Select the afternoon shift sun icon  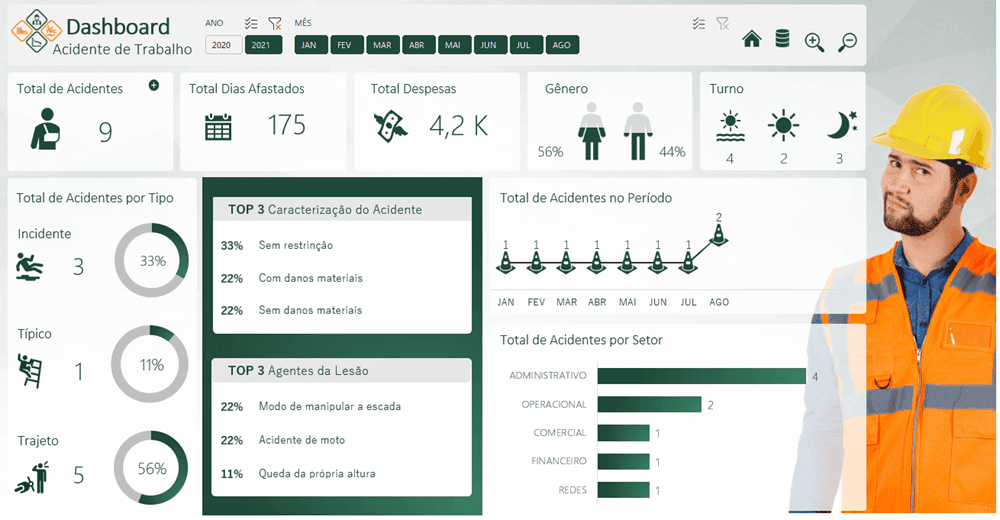(x=783, y=125)
